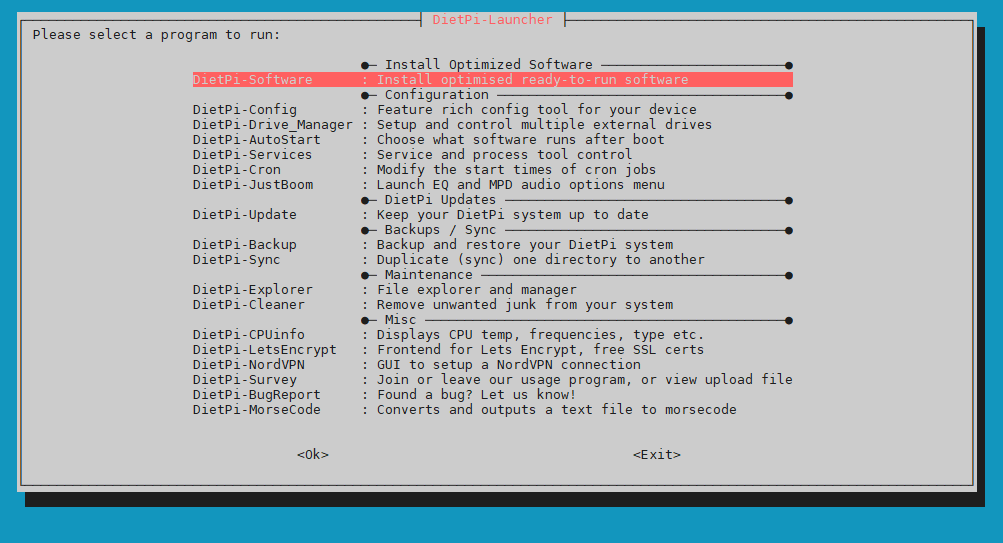Launch DietPi-Drive_Manager for external drives
The width and height of the screenshot is (1003, 543).
(x=493, y=125)
